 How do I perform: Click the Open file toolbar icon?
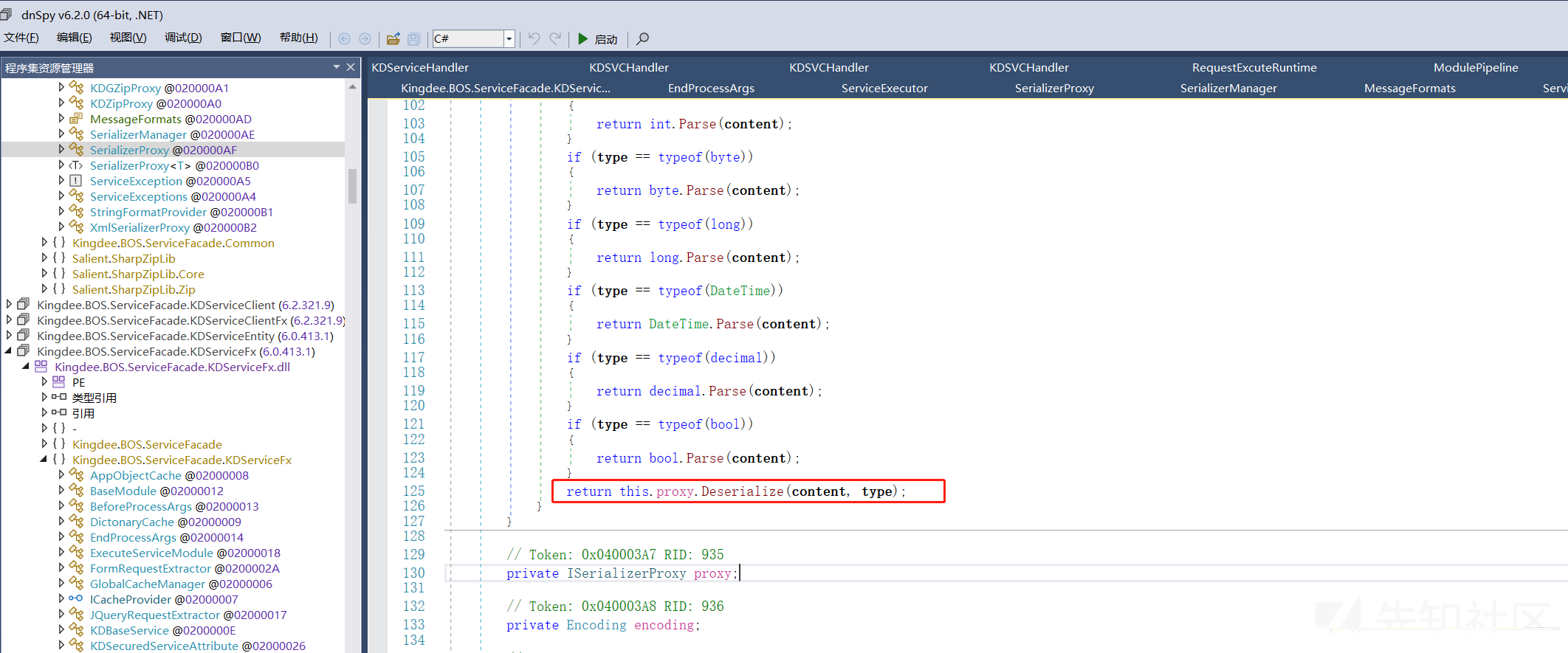[393, 38]
